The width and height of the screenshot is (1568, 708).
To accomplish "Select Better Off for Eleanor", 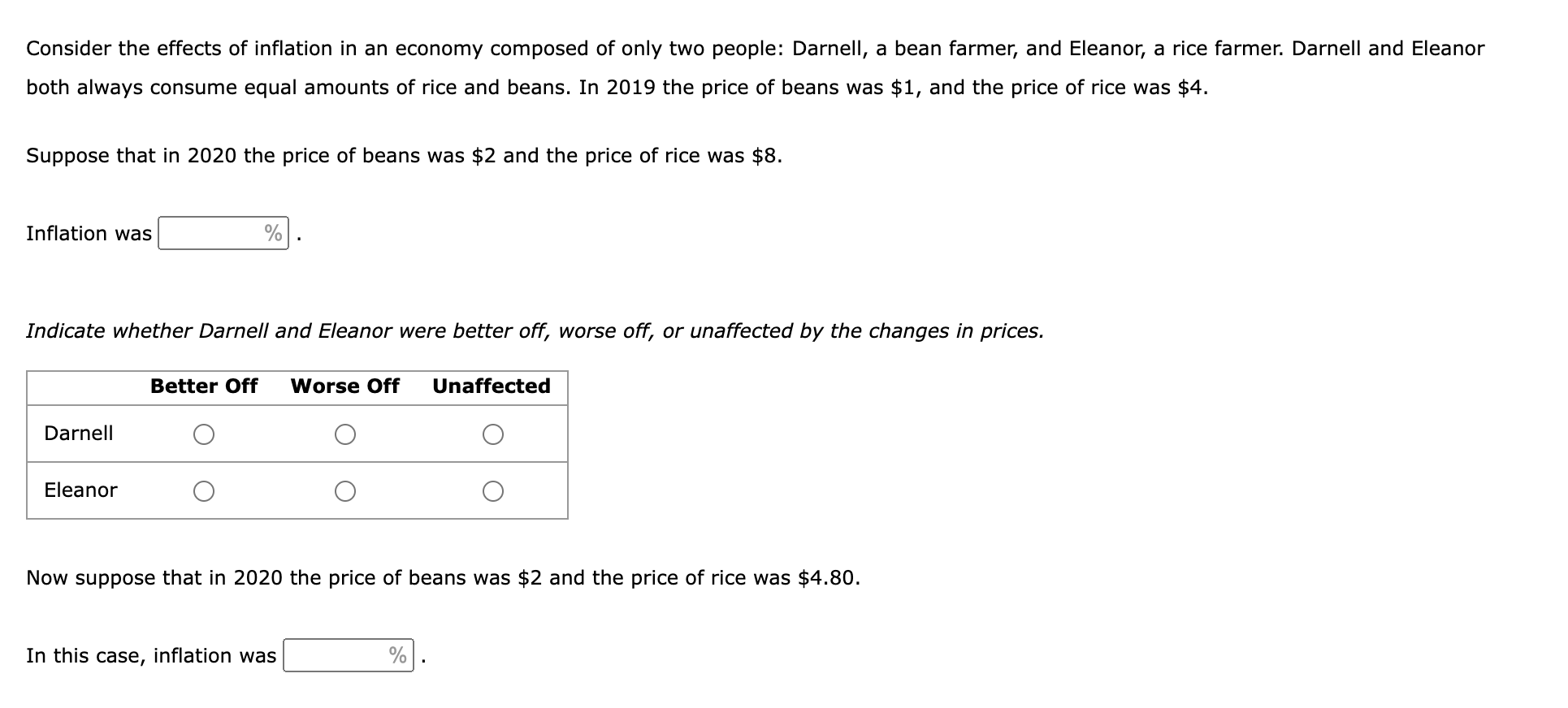I will point(204,491).
